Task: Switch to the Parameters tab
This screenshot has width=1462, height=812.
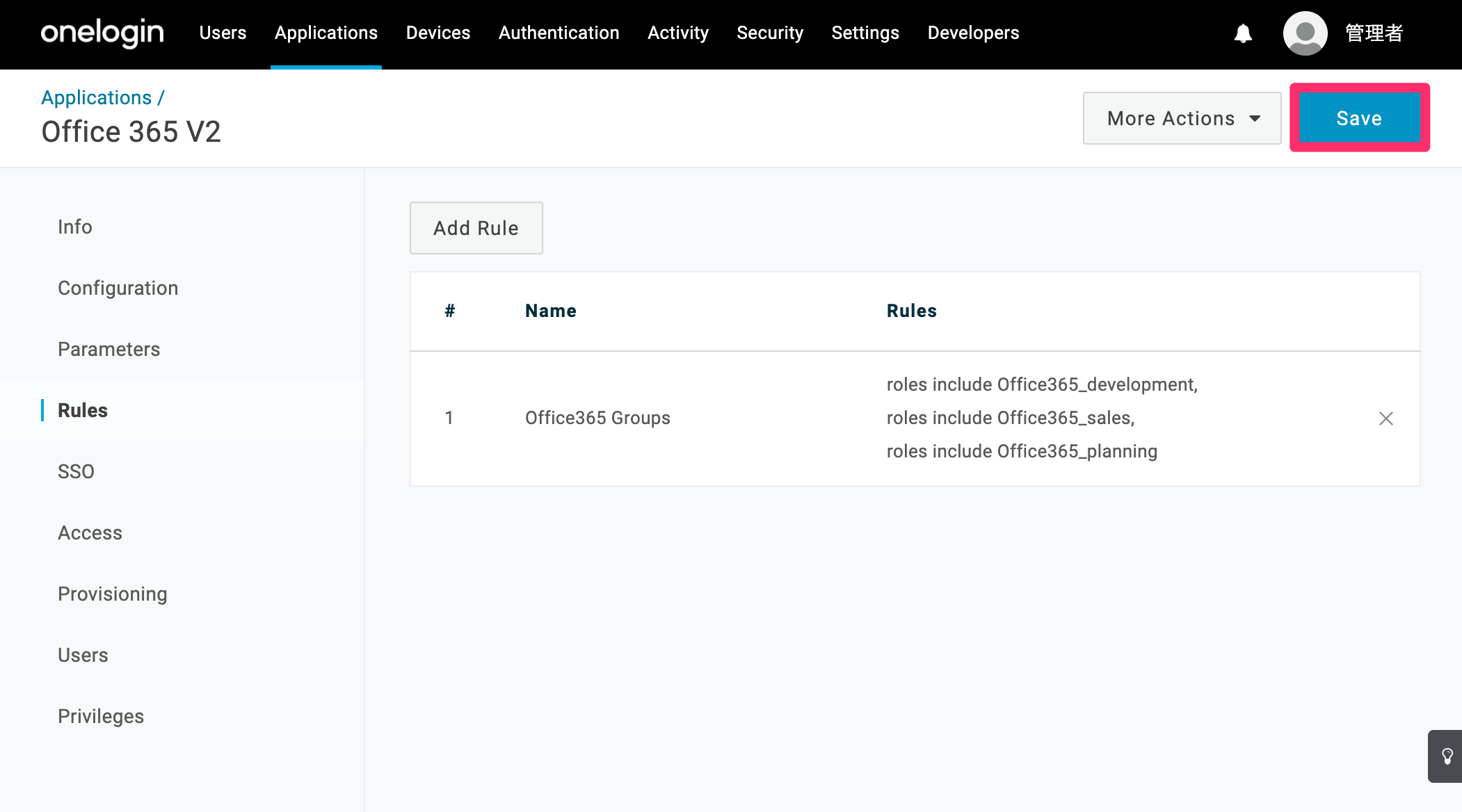Action: pos(109,349)
